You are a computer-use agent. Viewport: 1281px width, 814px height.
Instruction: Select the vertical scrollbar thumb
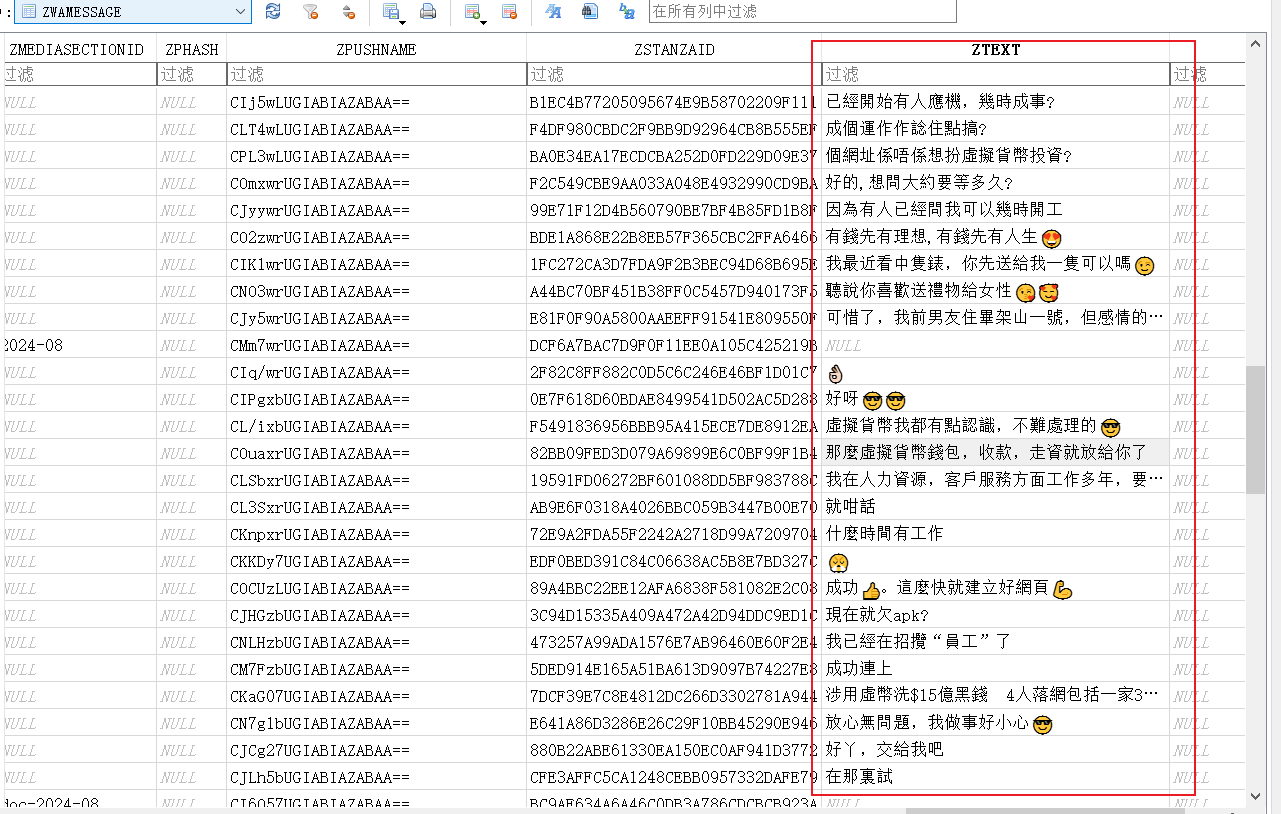pyautogui.click(x=1256, y=429)
